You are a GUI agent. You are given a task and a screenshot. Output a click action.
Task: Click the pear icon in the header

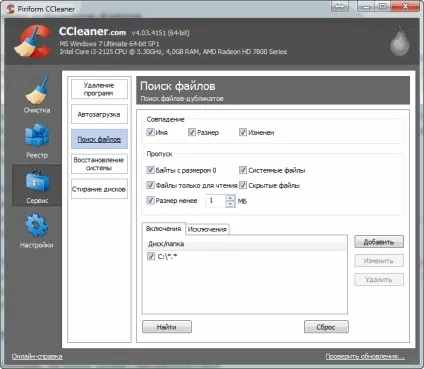400,42
